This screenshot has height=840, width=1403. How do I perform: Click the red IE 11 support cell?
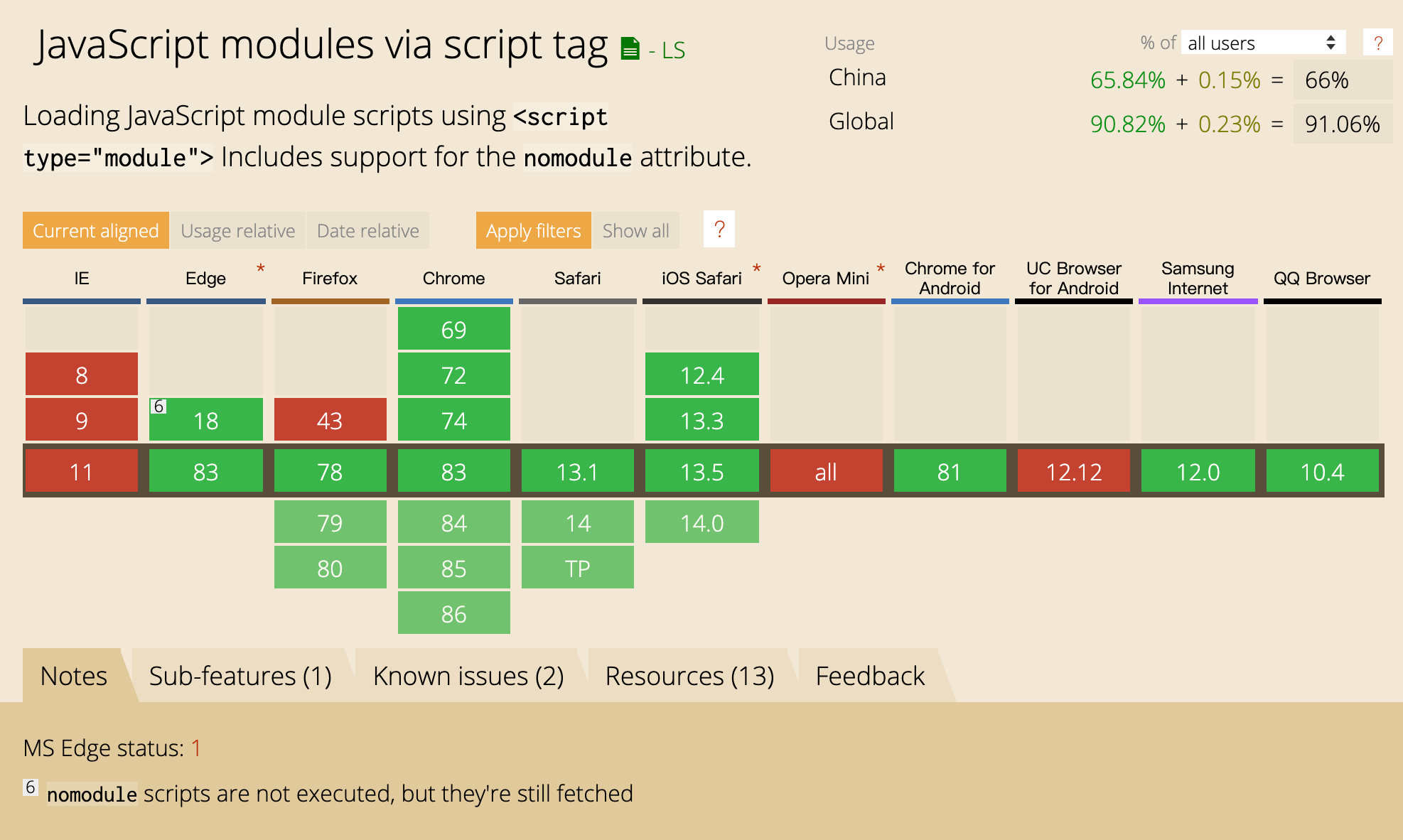pos(82,472)
